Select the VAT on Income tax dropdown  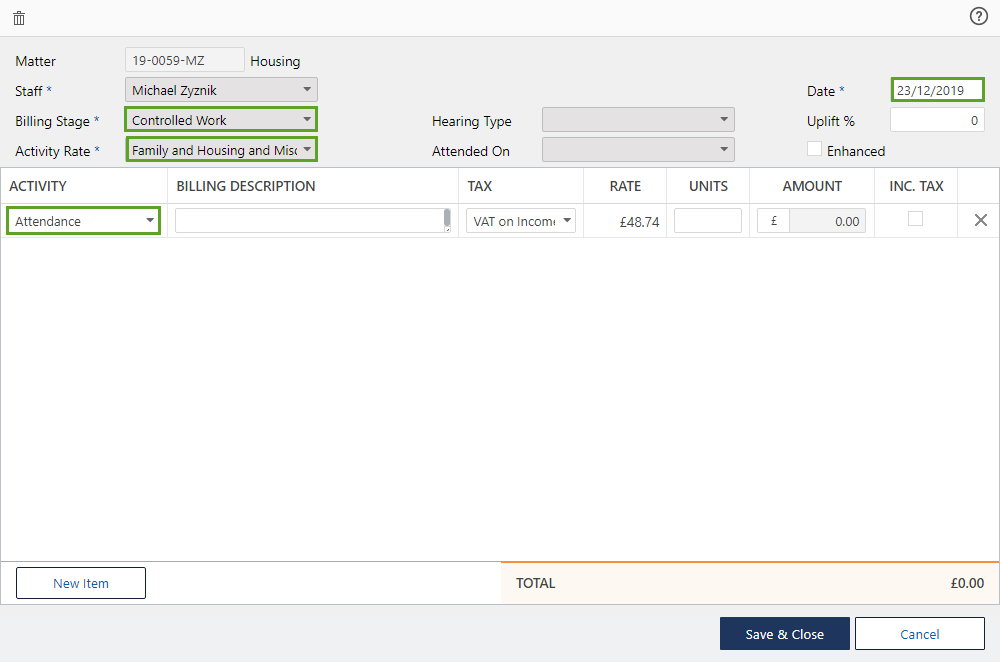click(521, 221)
